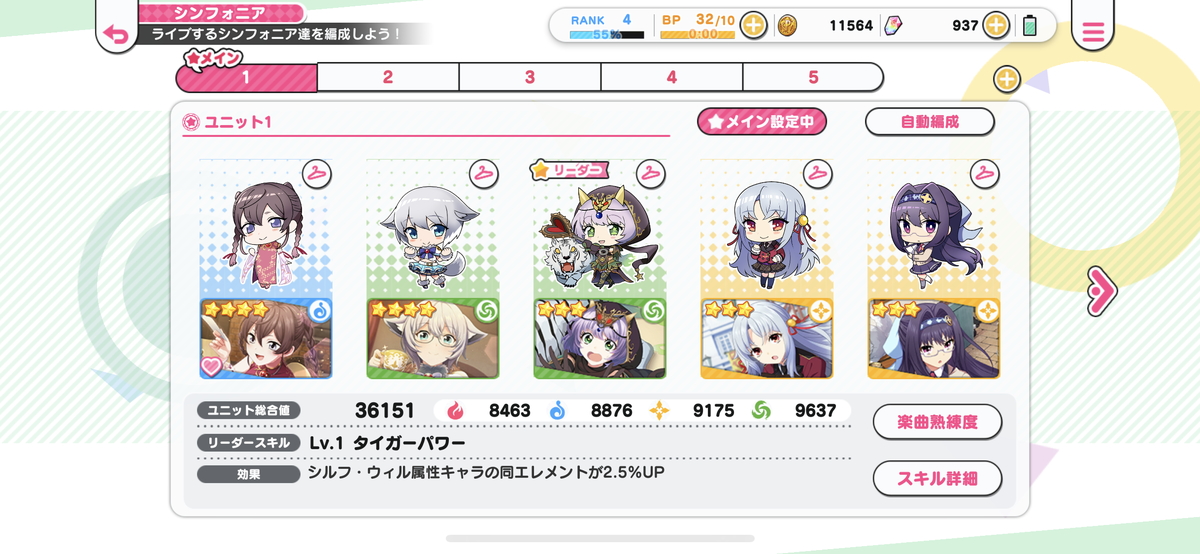Select the first character's card thumbnail
1200x554 pixels.
(x=266, y=339)
